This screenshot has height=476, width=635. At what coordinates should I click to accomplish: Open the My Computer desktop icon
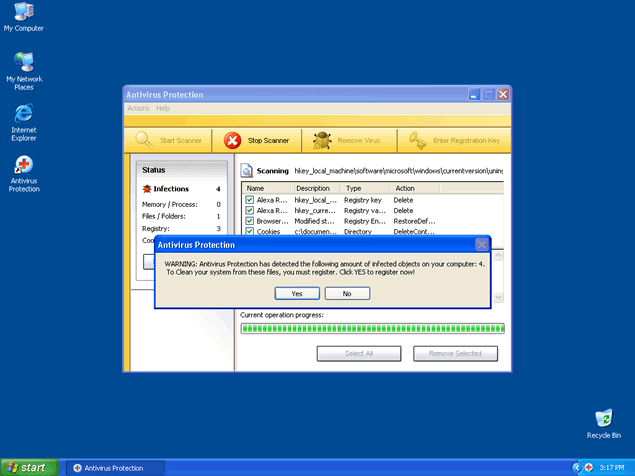pyautogui.click(x=23, y=13)
